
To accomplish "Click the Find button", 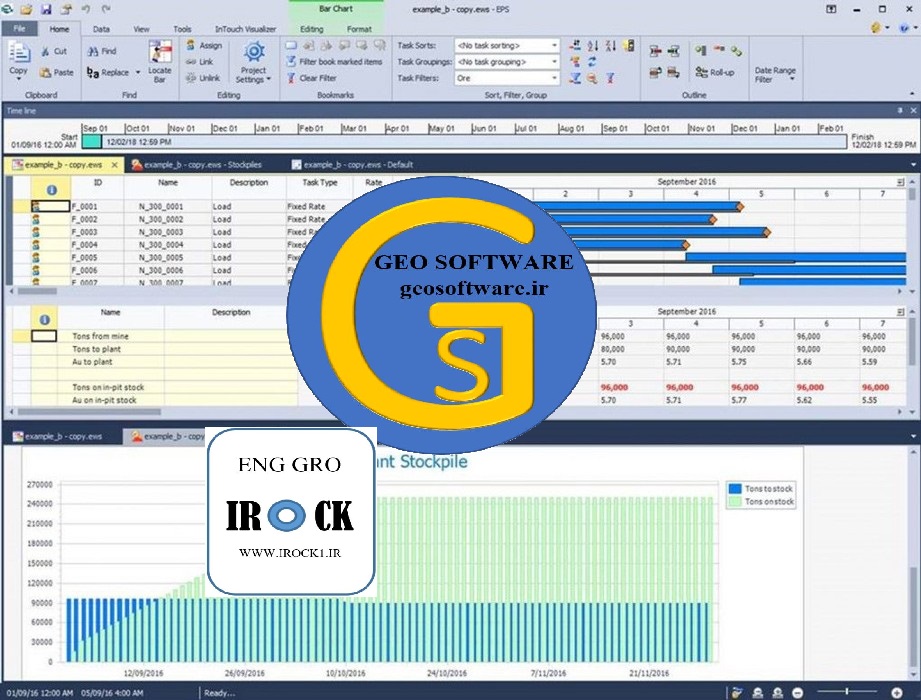I will [x=102, y=51].
